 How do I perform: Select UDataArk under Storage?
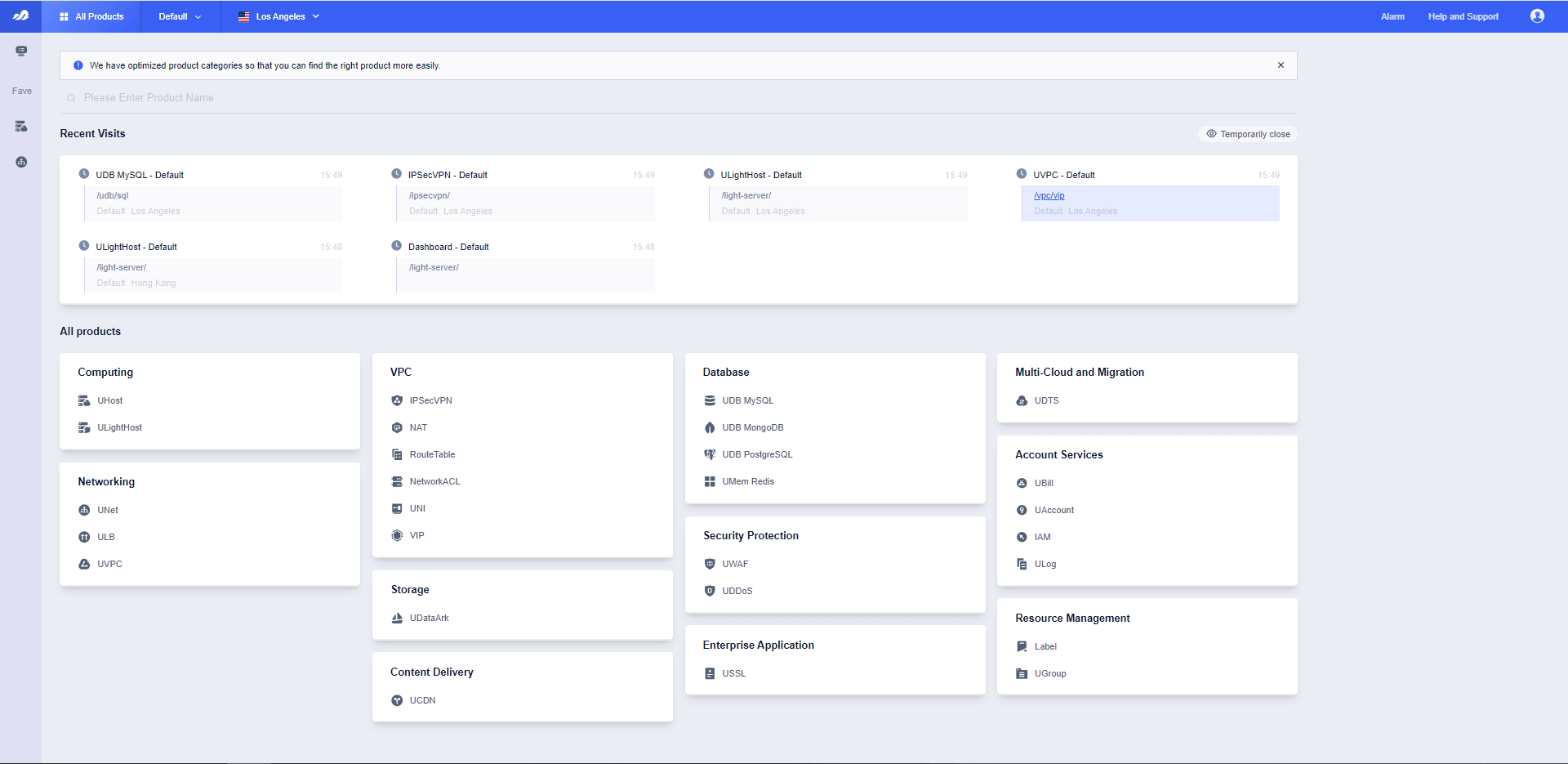[430, 618]
